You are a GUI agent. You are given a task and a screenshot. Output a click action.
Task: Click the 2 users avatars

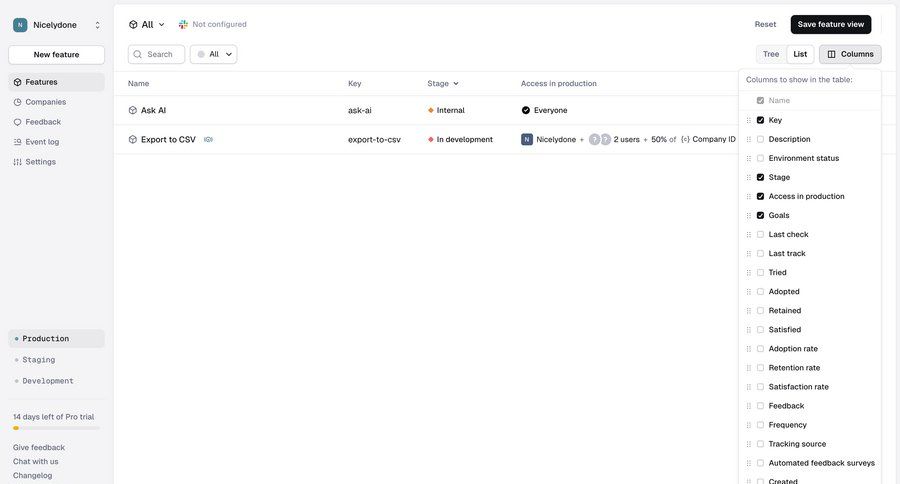[600, 140]
